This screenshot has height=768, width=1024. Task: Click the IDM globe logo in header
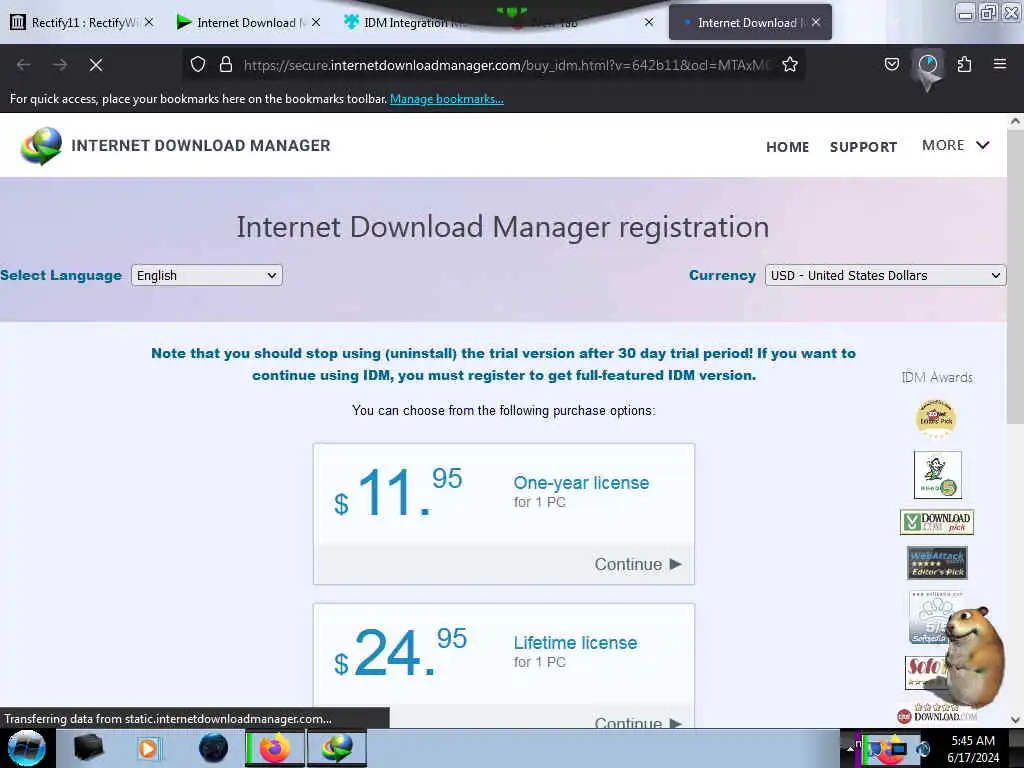coord(41,146)
